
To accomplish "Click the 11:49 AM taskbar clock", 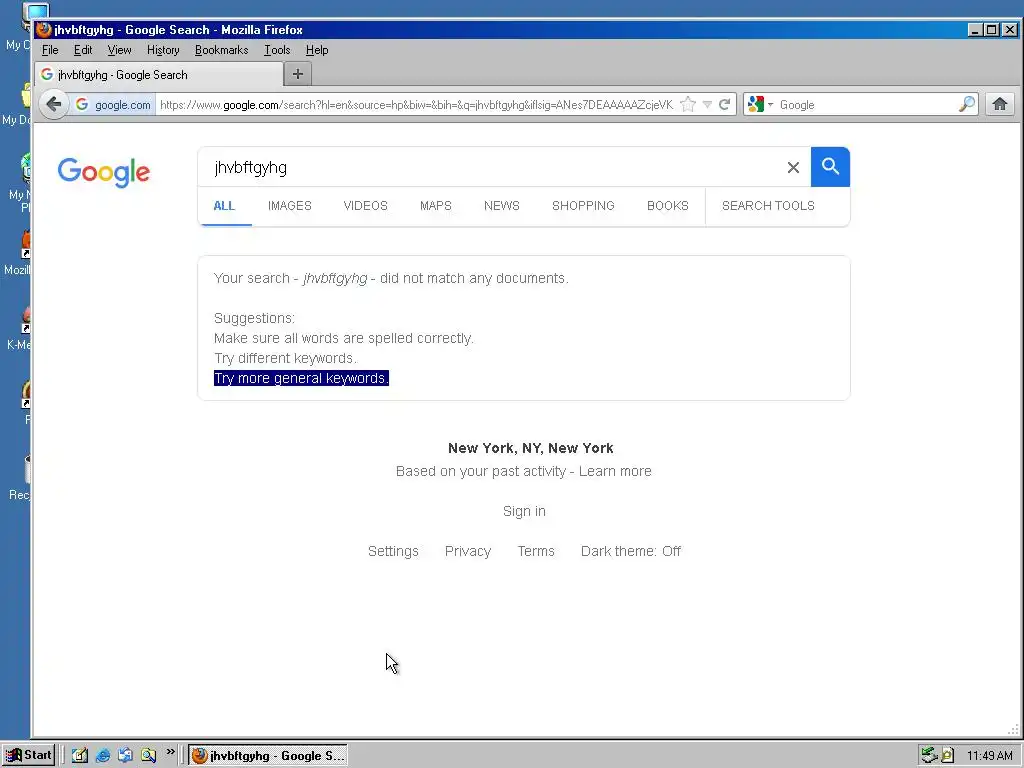I will [989, 756].
